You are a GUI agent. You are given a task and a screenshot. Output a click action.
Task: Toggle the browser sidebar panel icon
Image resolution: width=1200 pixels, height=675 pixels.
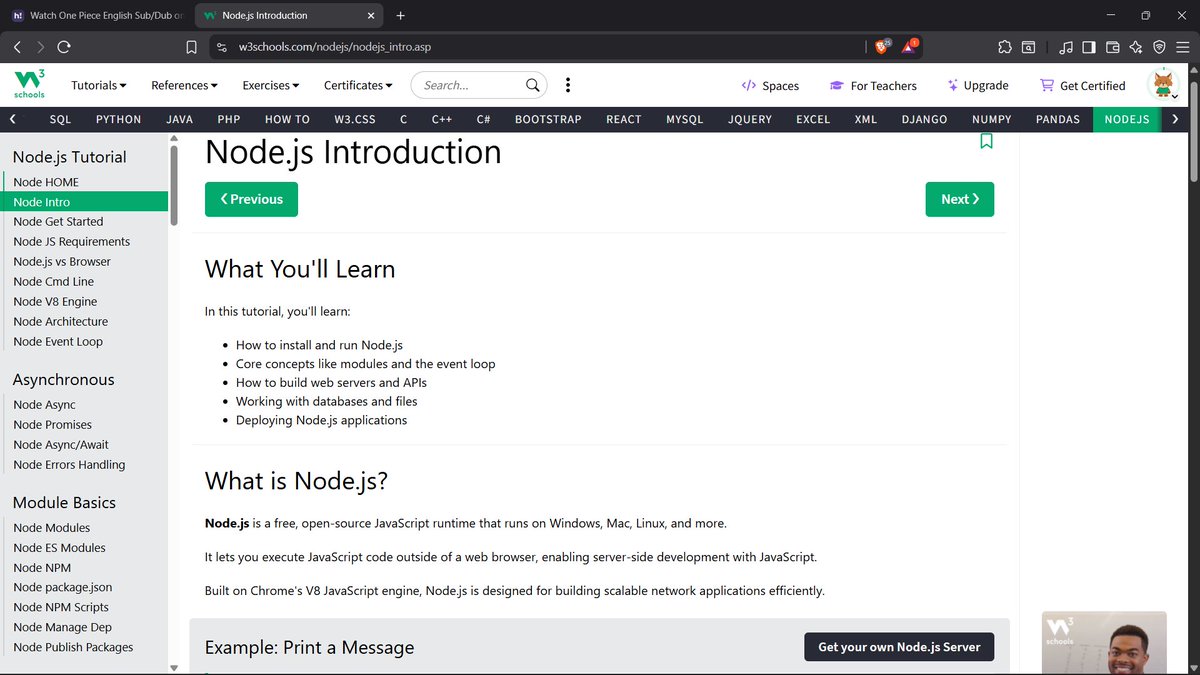click(x=1089, y=47)
